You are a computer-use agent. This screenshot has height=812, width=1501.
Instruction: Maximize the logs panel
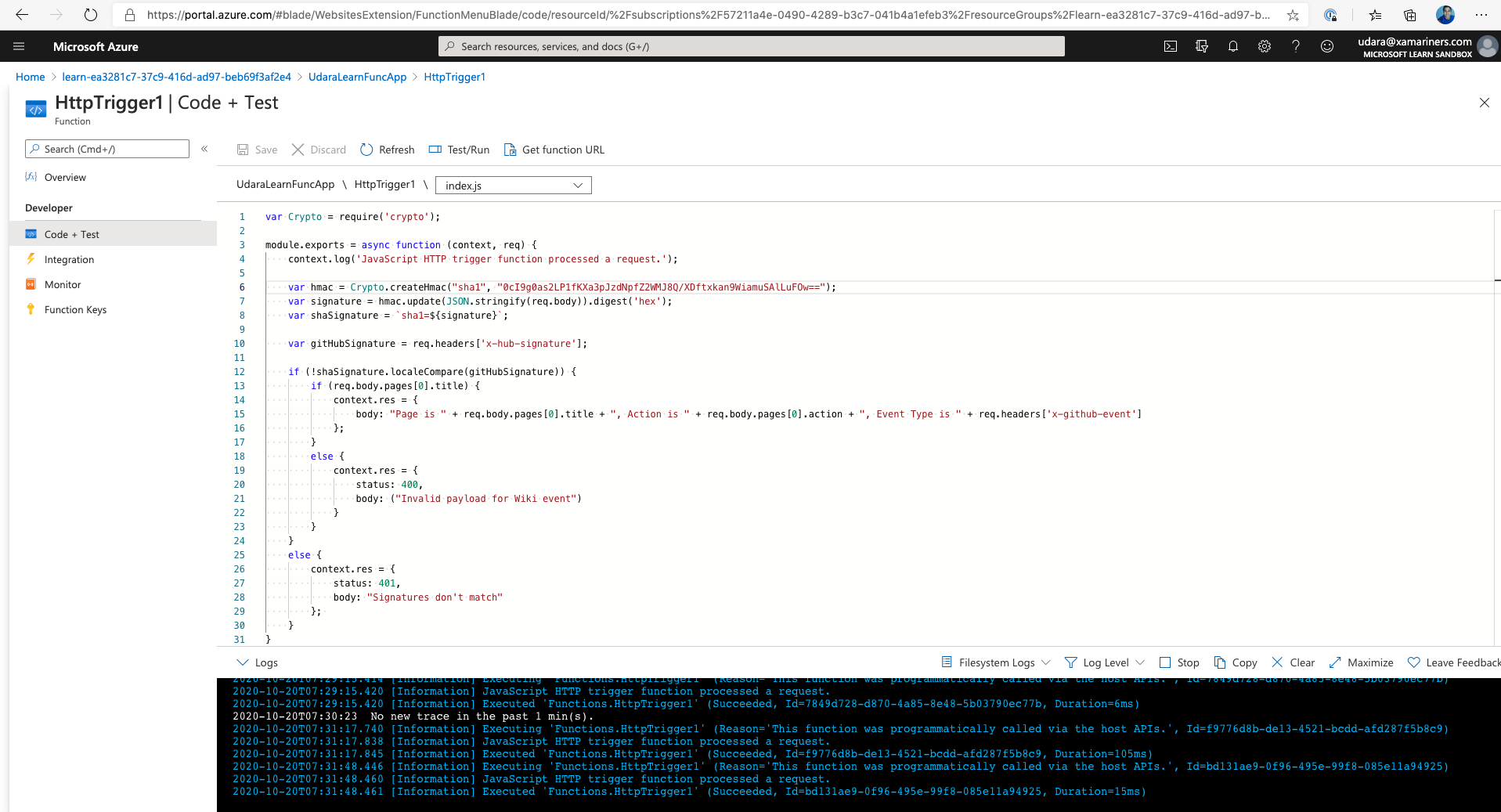click(x=1362, y=662)
